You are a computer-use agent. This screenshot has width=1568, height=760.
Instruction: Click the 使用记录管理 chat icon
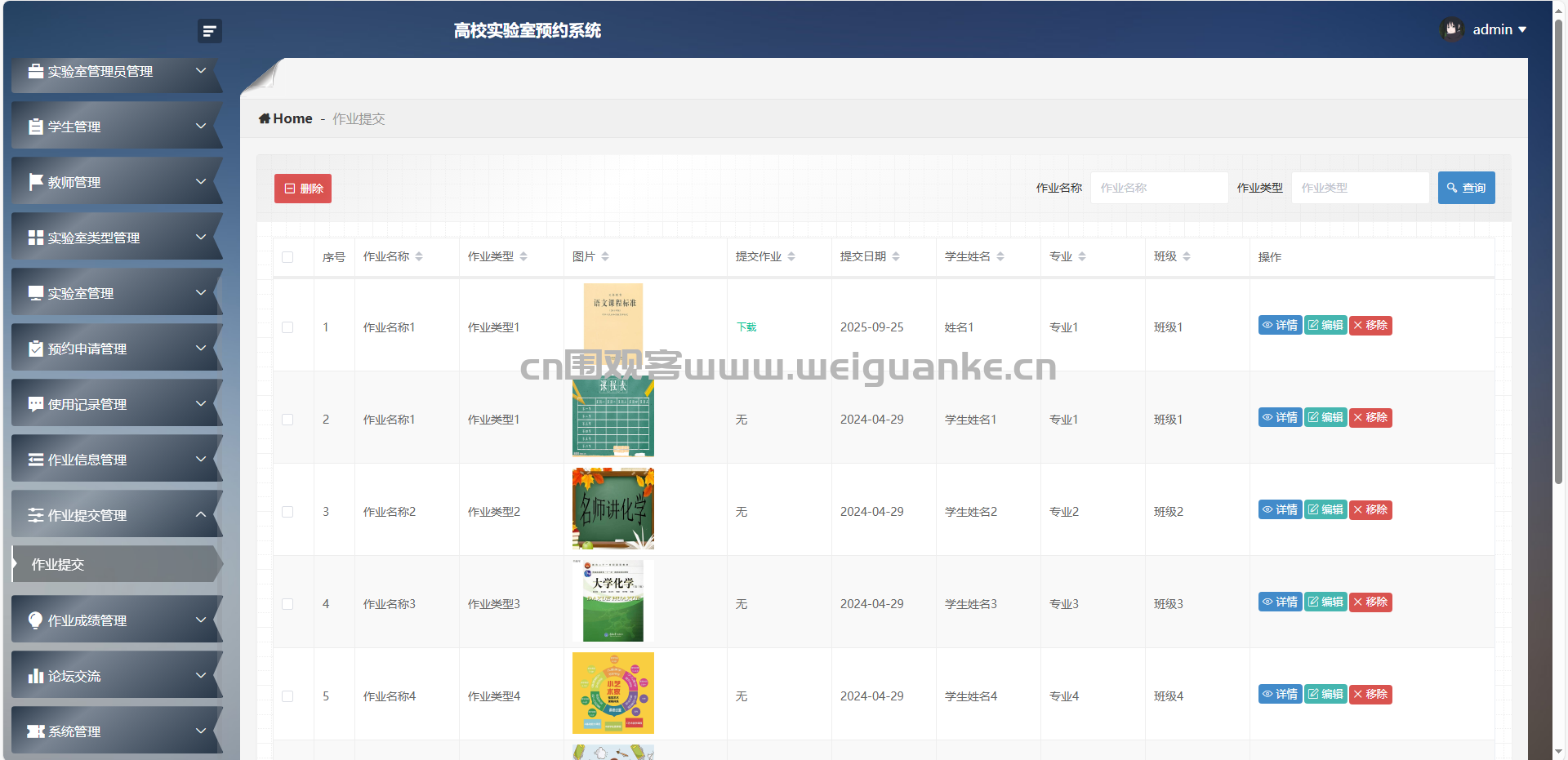click(x=36, y=404)
